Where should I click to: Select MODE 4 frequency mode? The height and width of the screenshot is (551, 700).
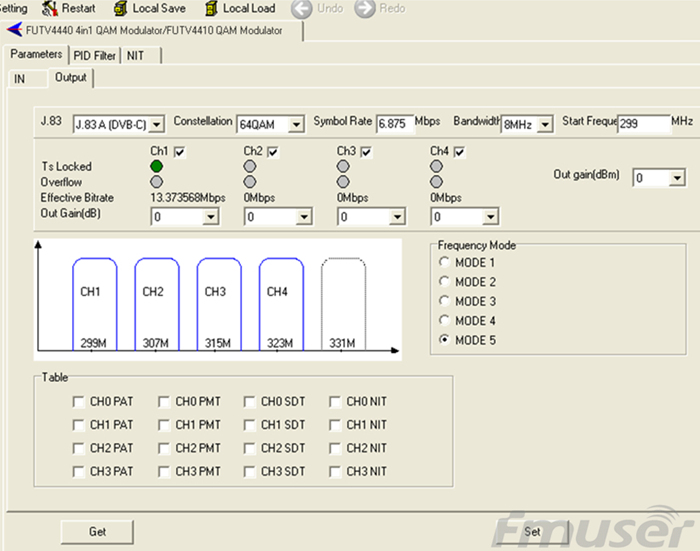click(444, 320)
